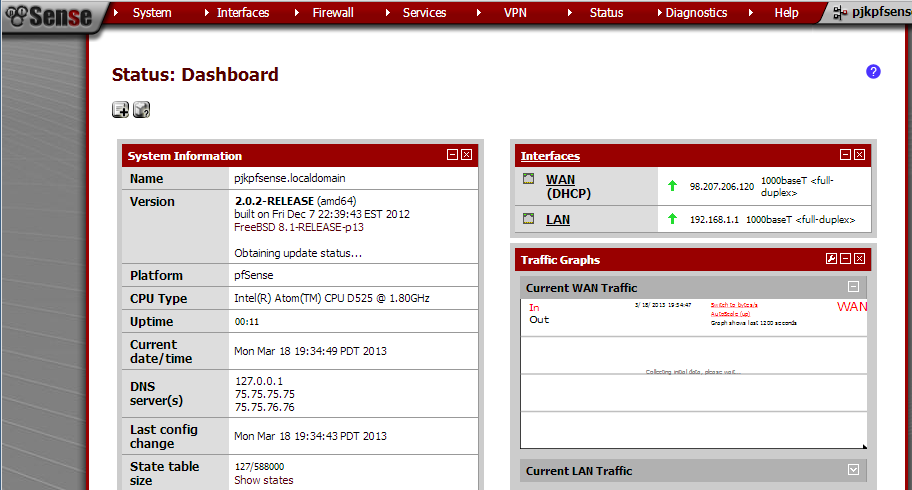Click DNS server 75.75.75.75
The width and height of the screenshot is (912, 490).
point(265,394)
